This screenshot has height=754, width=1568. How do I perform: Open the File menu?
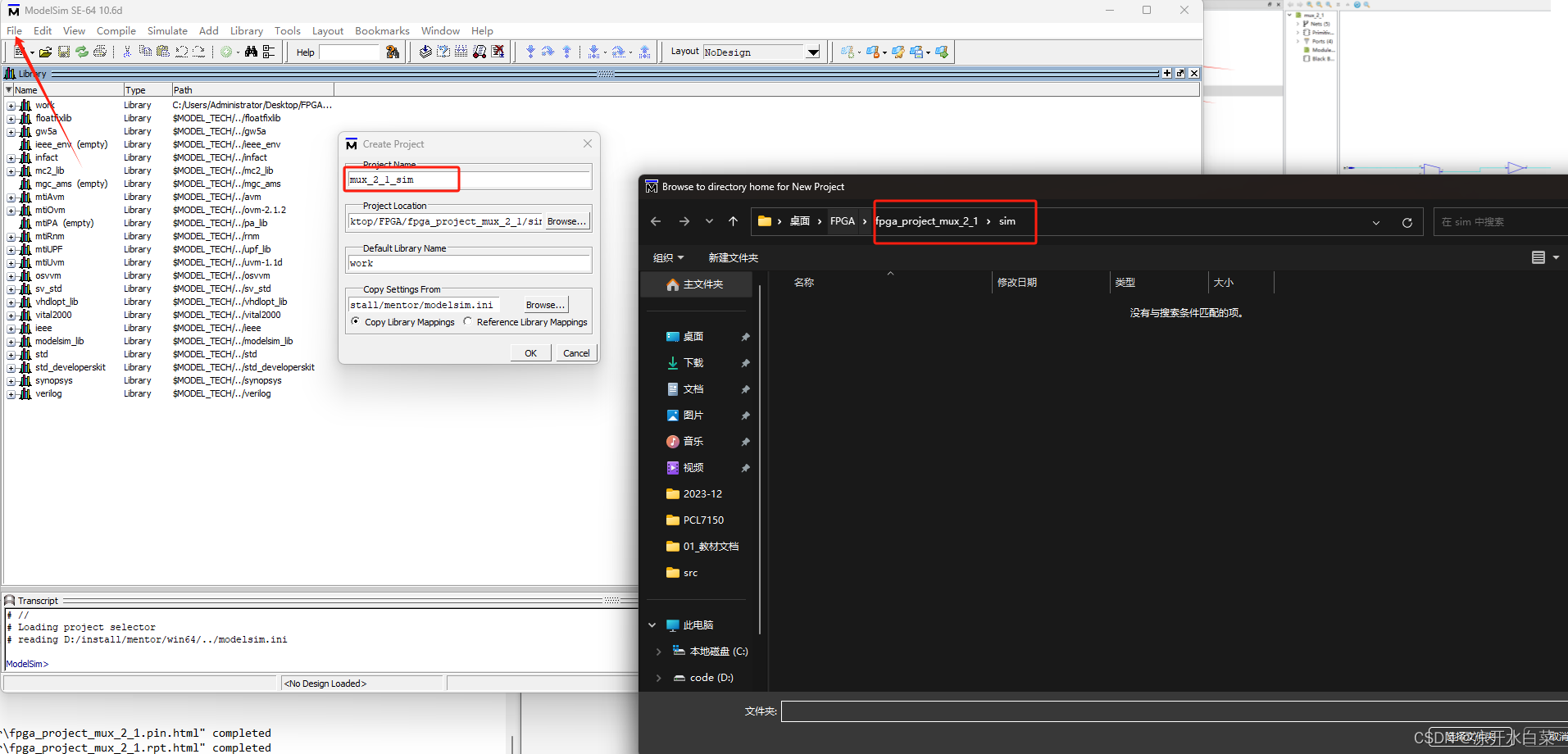click(15, 30)
